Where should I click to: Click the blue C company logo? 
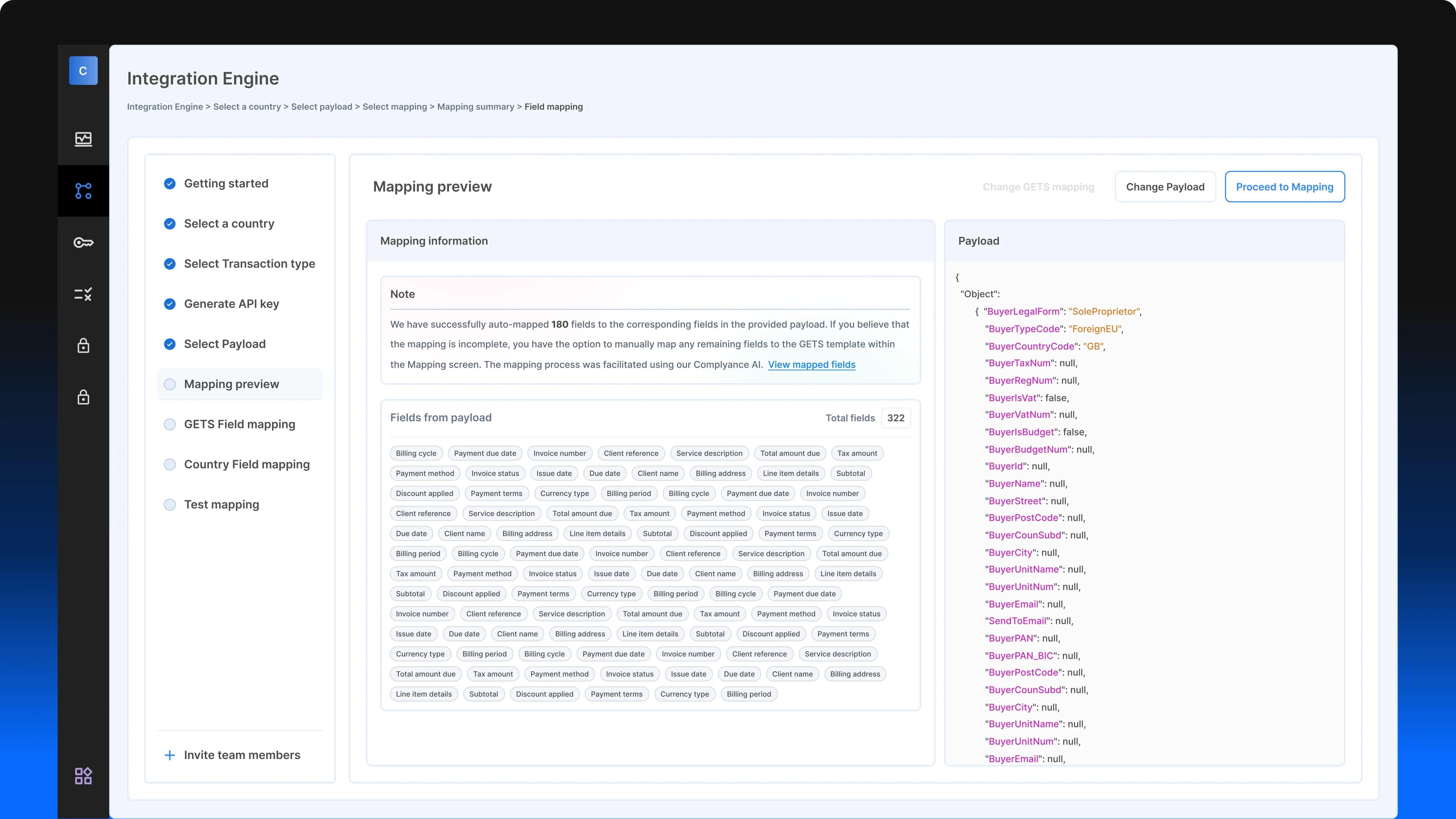click(x=83, y=70)
